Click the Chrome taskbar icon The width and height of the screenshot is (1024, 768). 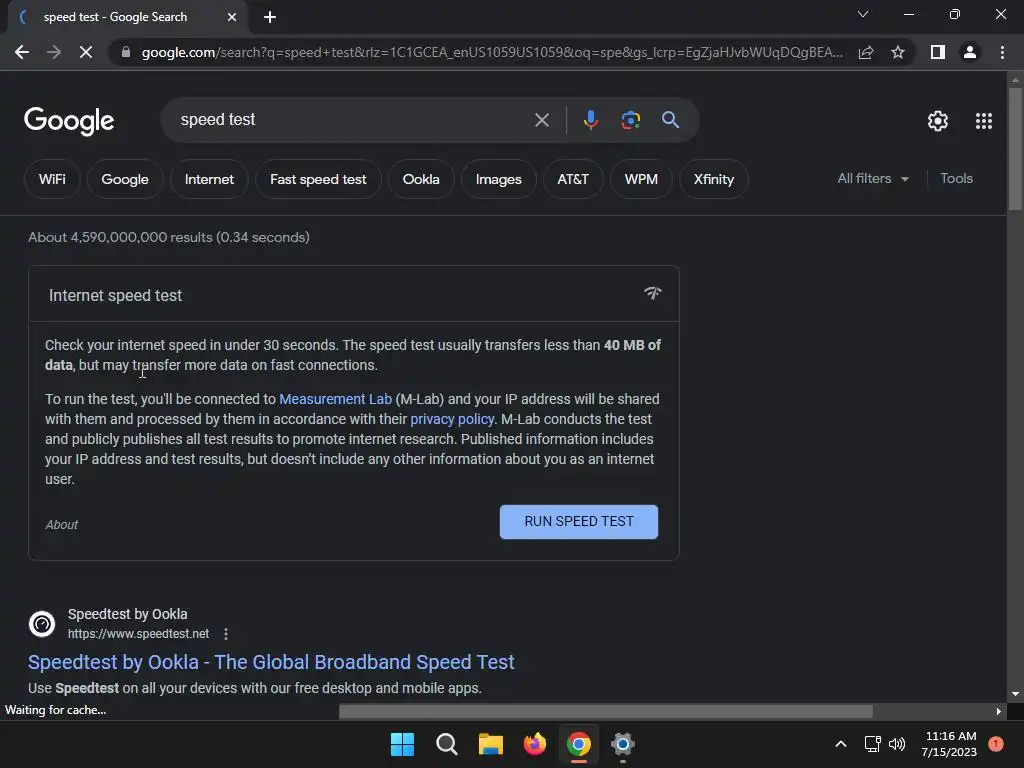579,744
